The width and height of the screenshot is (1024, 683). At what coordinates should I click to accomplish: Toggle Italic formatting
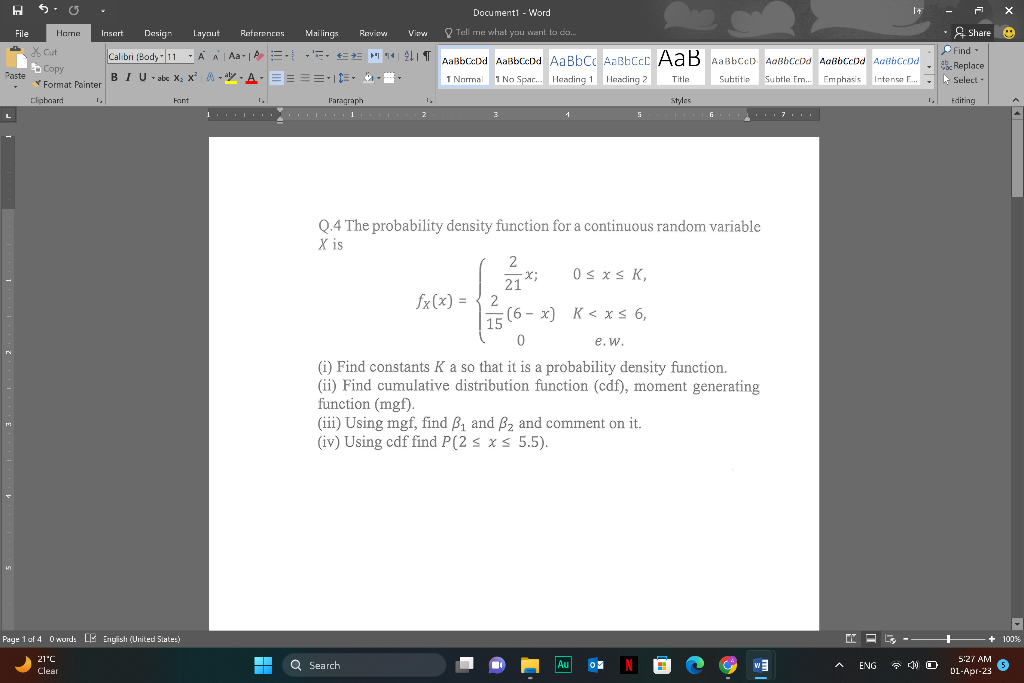coord(127,76)
